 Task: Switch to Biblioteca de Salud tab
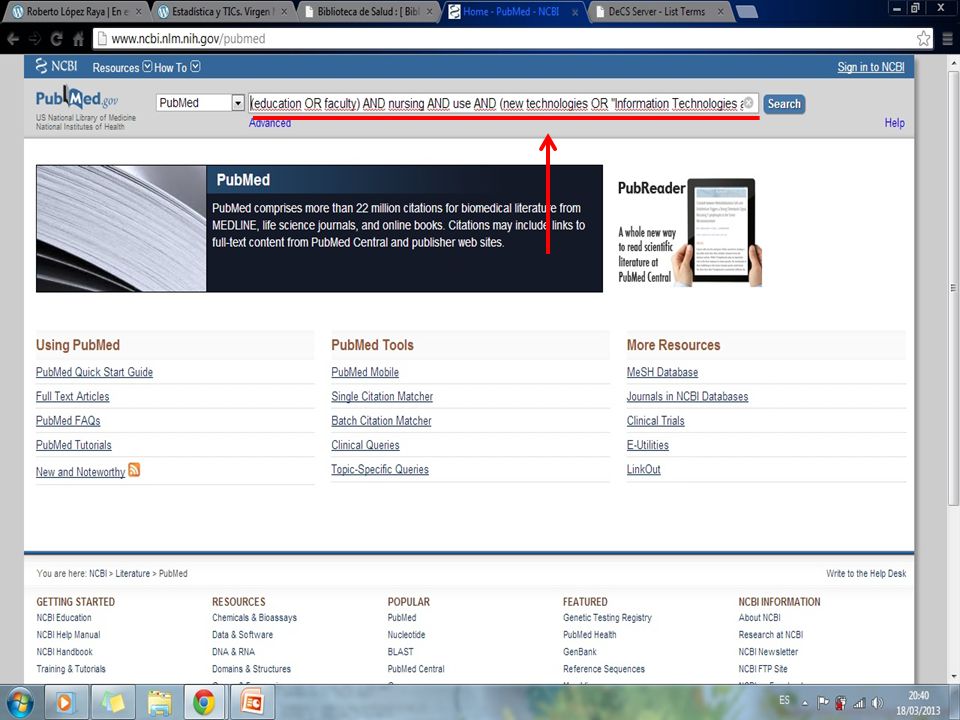[x=369, y=12]
